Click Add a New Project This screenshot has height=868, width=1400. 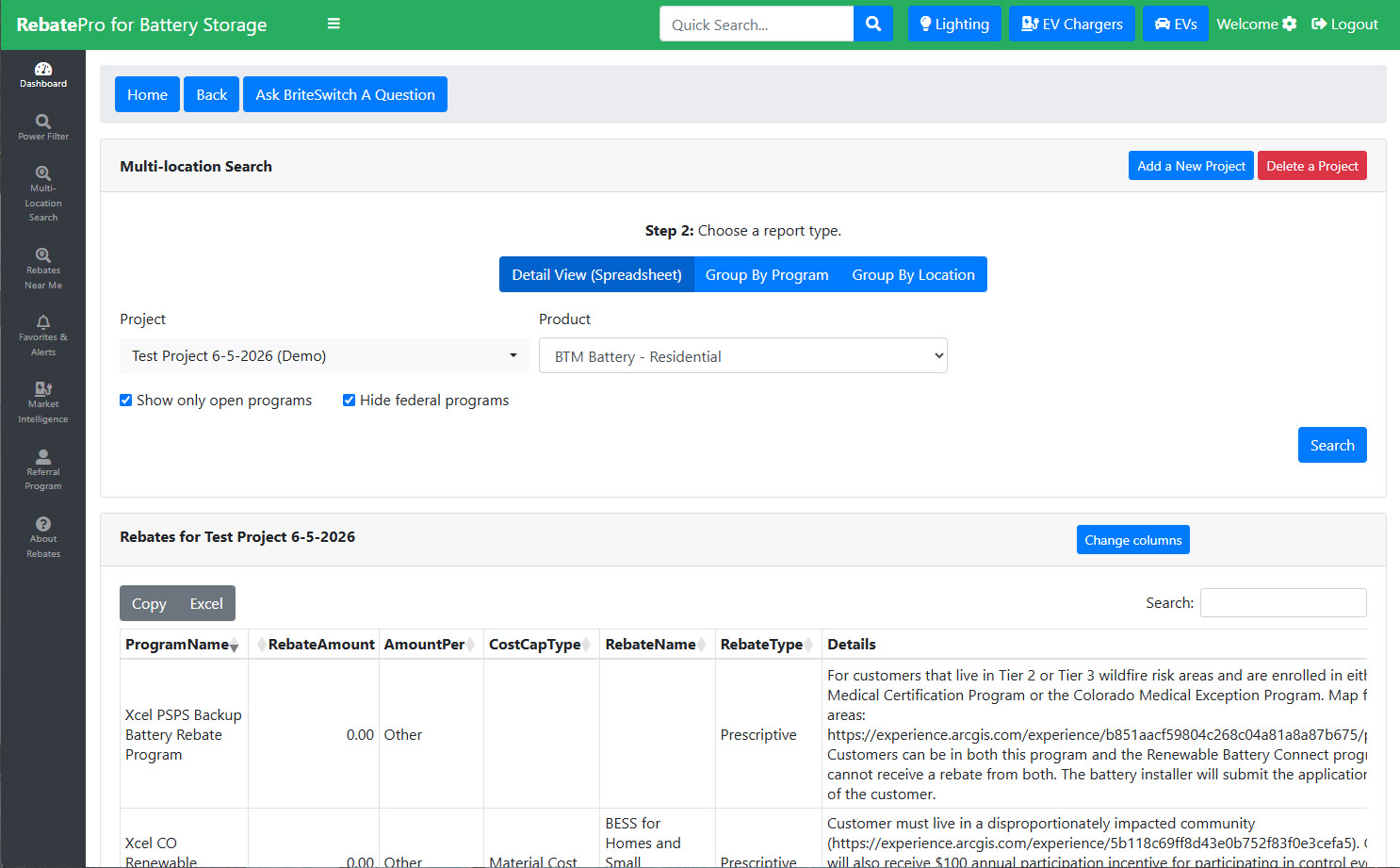click(1191, 166)
